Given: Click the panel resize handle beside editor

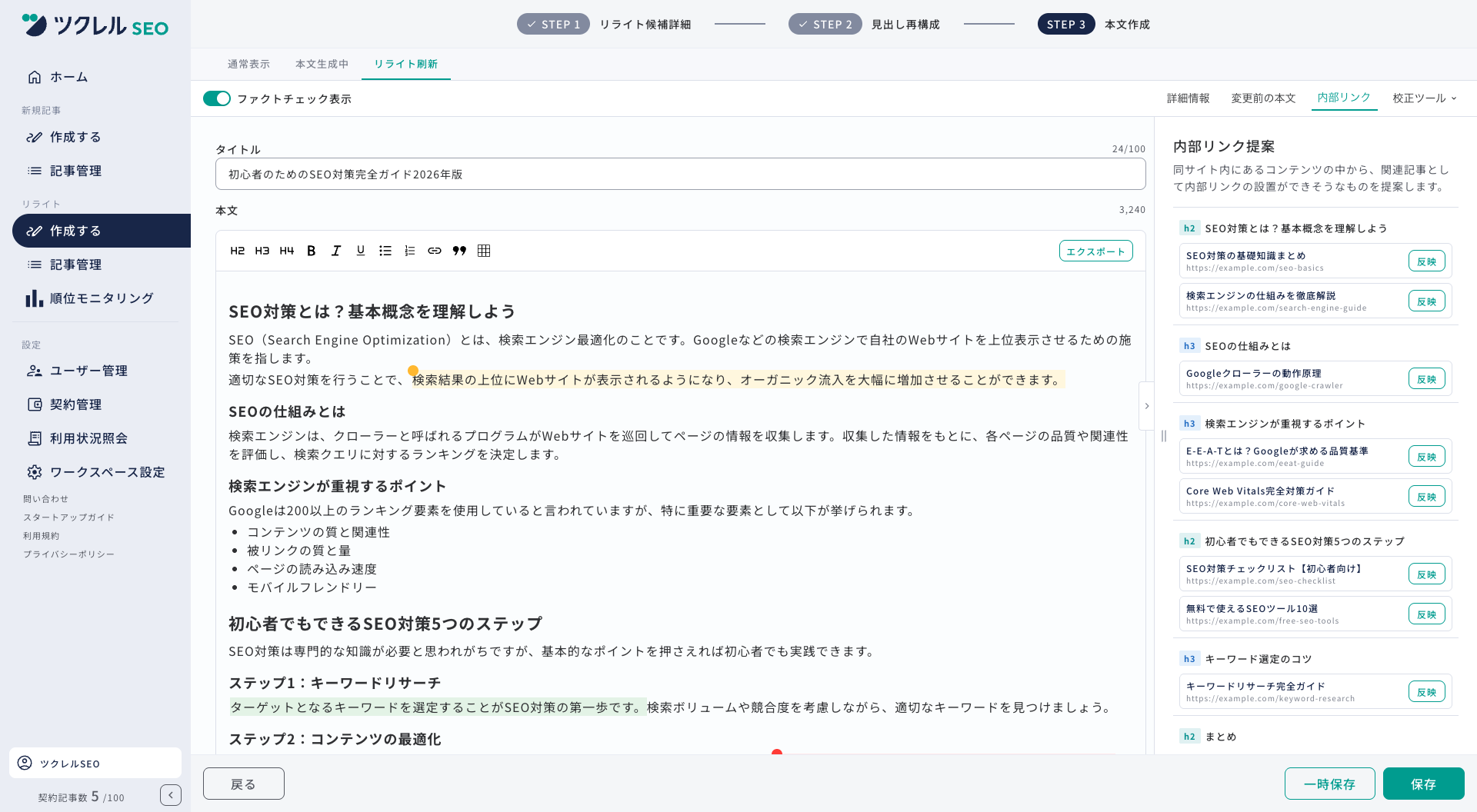Looking at the screenshot, I should [1164, 436].
